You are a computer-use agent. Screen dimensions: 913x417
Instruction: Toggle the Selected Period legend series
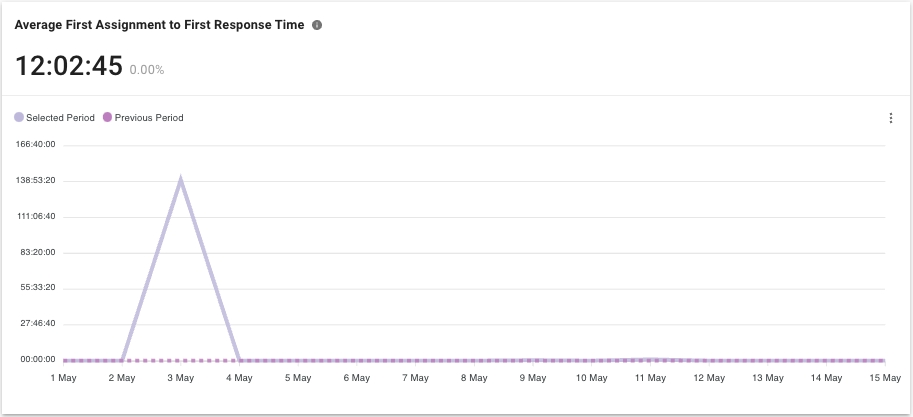click(60, 118)
